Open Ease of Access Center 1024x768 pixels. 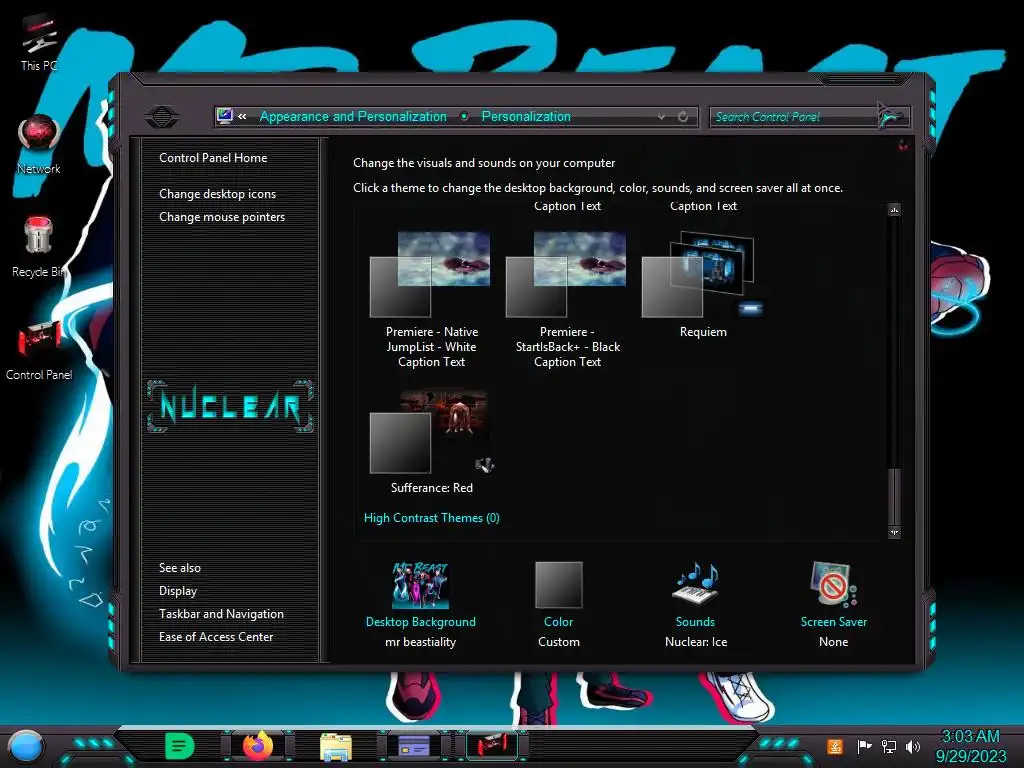216,637
